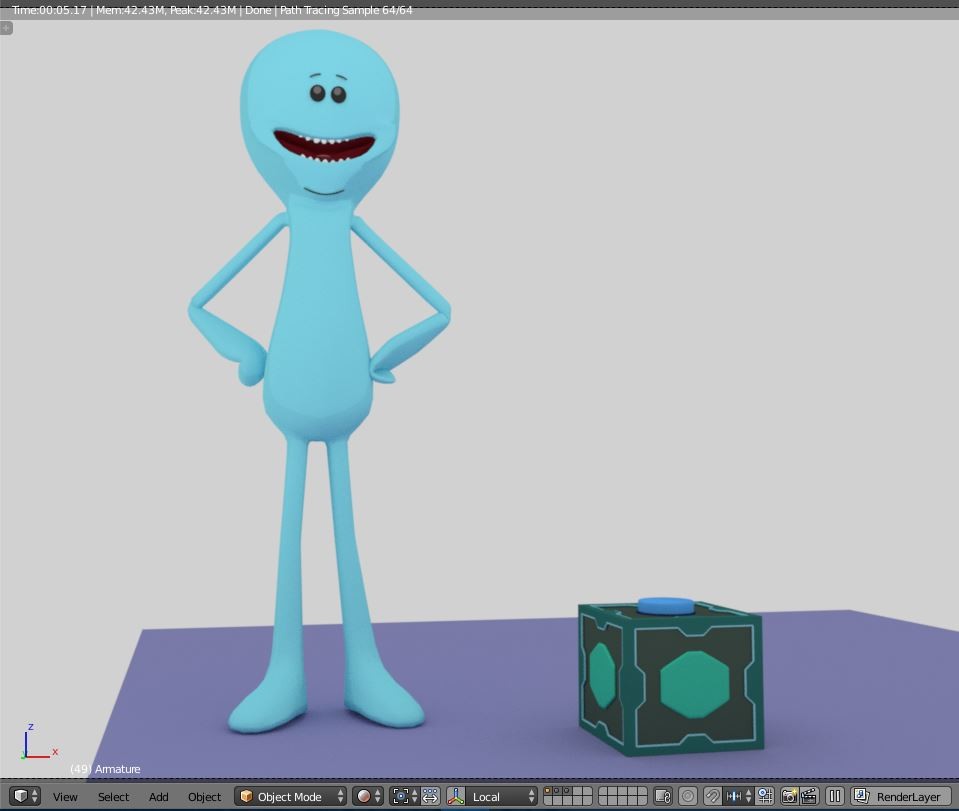
Task: Open the Local transform orientation dropdown
Action: (x=492, y=796)
